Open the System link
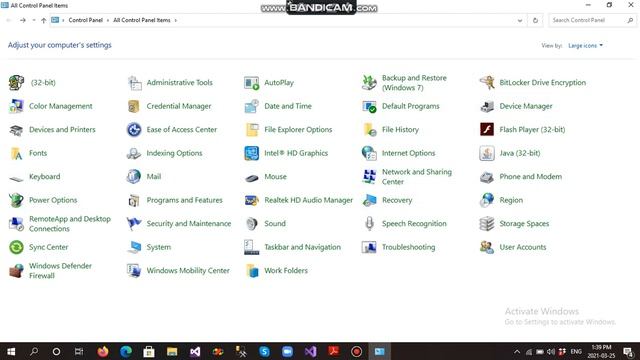This screenshot has height=360, width=640. (159, 247)
